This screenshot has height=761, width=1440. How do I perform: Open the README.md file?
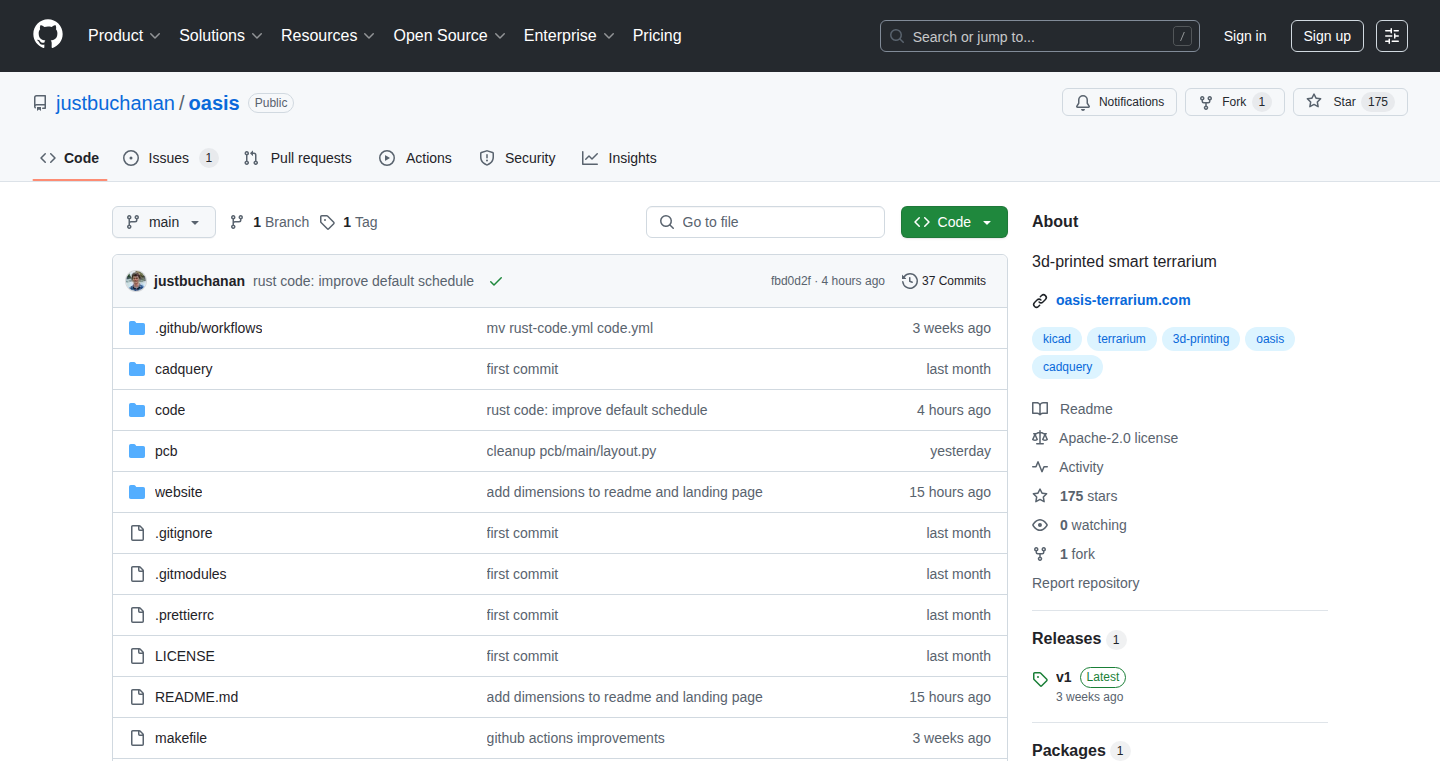(197, 697)
